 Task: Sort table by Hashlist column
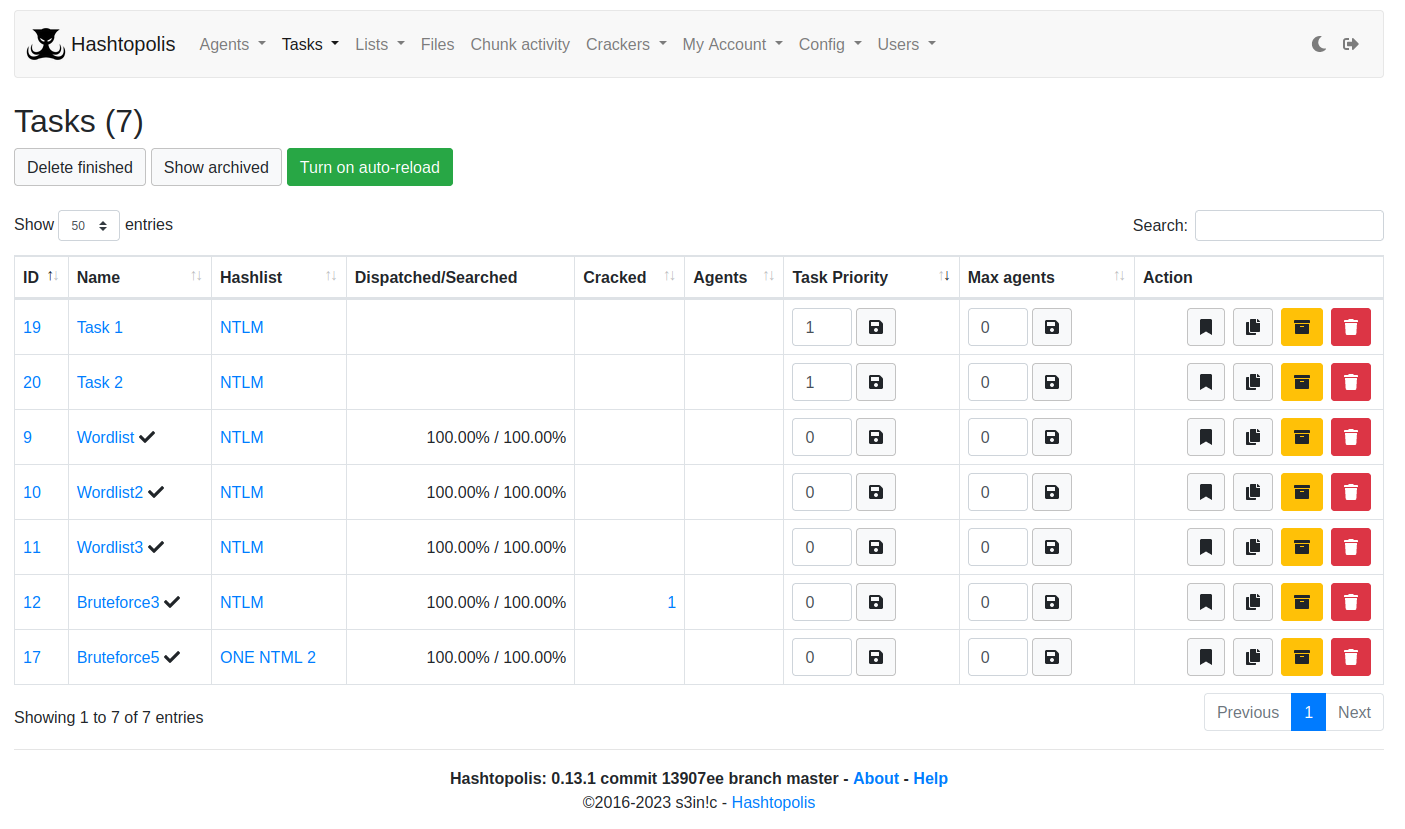point(278,277)
